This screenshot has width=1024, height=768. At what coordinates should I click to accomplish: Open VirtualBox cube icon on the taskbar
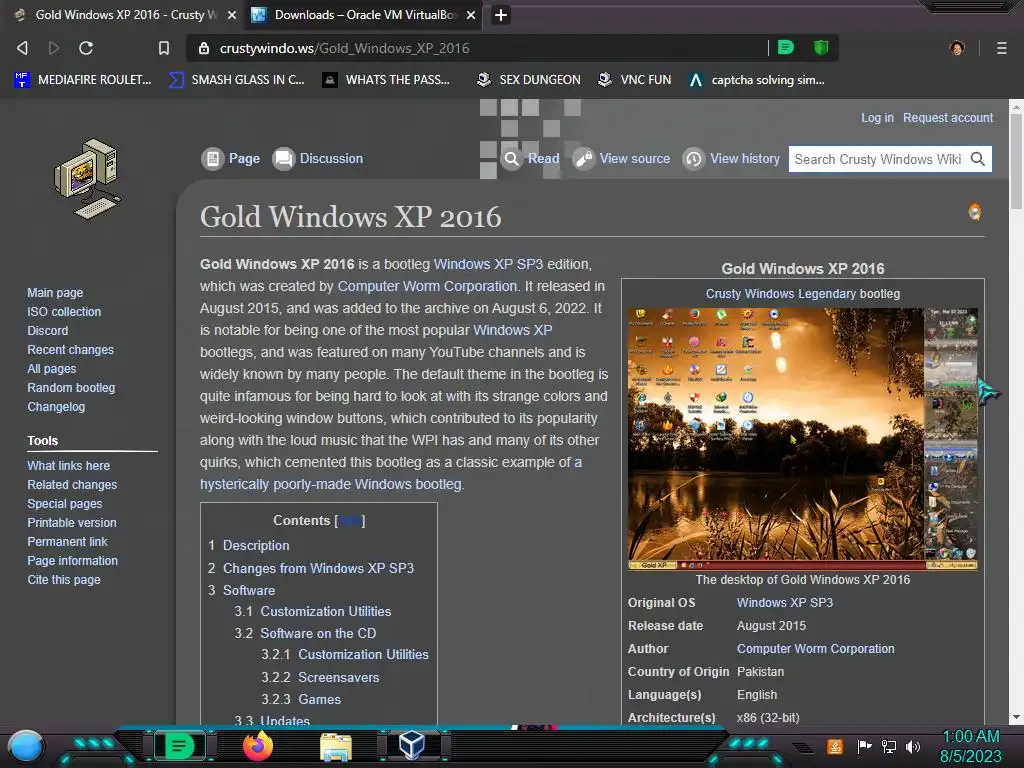coord(412,745)
